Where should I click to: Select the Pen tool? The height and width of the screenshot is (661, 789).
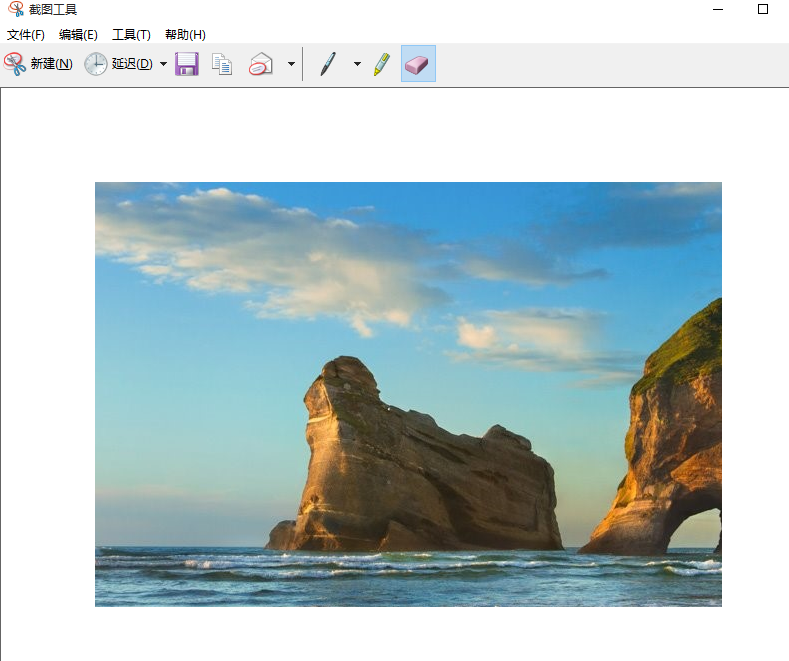point(327,64)
